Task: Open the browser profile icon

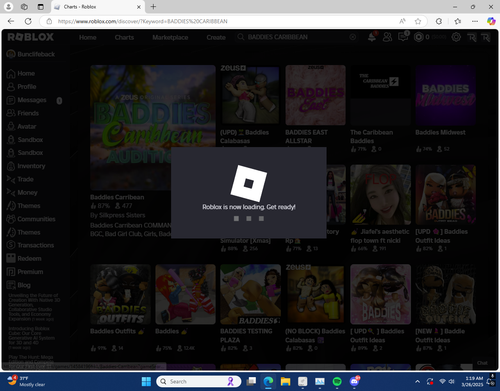Action: [8, 7]
